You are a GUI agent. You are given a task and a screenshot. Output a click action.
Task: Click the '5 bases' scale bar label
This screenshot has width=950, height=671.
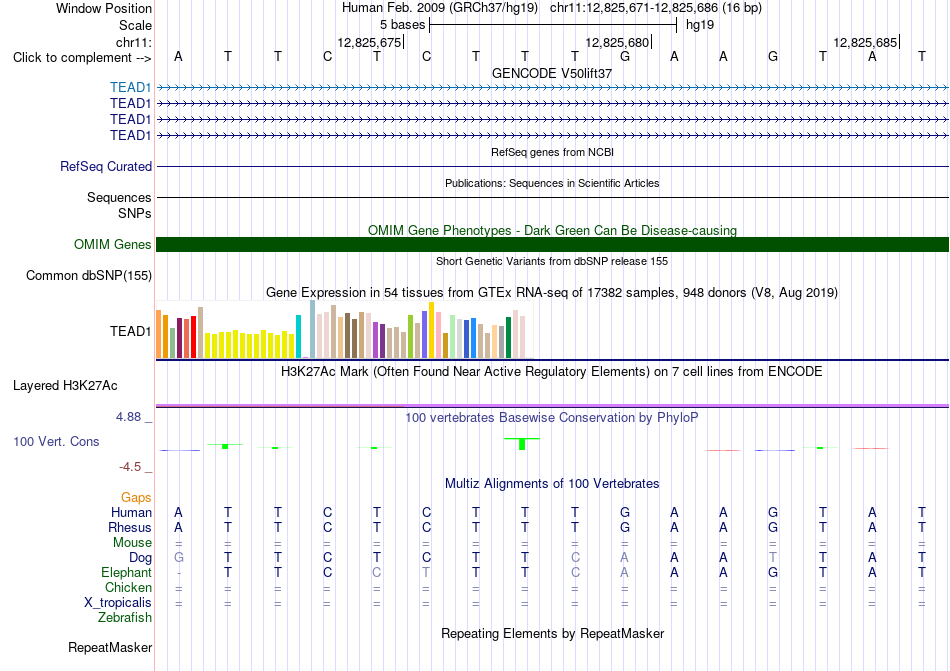402,25
